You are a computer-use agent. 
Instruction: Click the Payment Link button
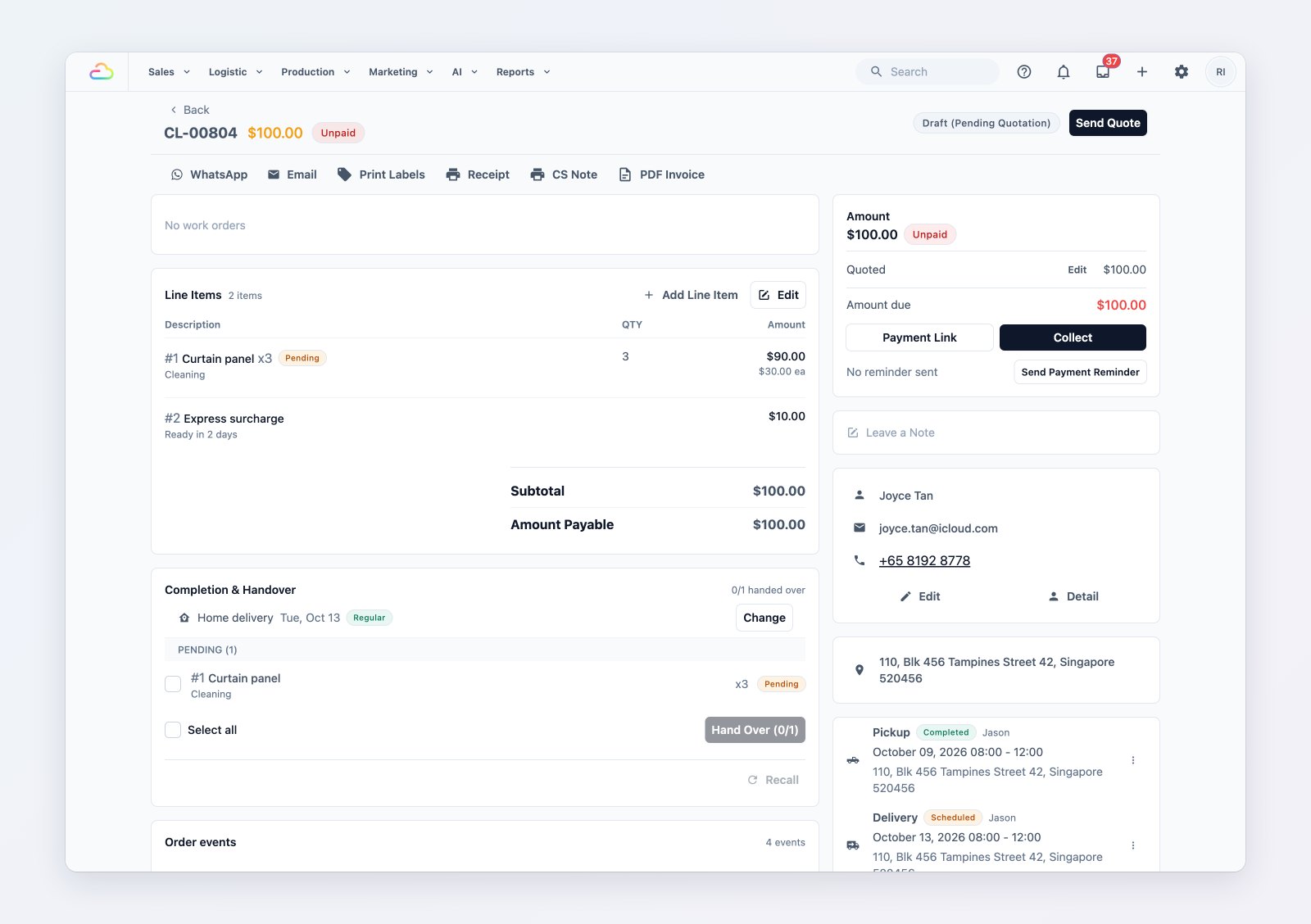tap(919, 337)
